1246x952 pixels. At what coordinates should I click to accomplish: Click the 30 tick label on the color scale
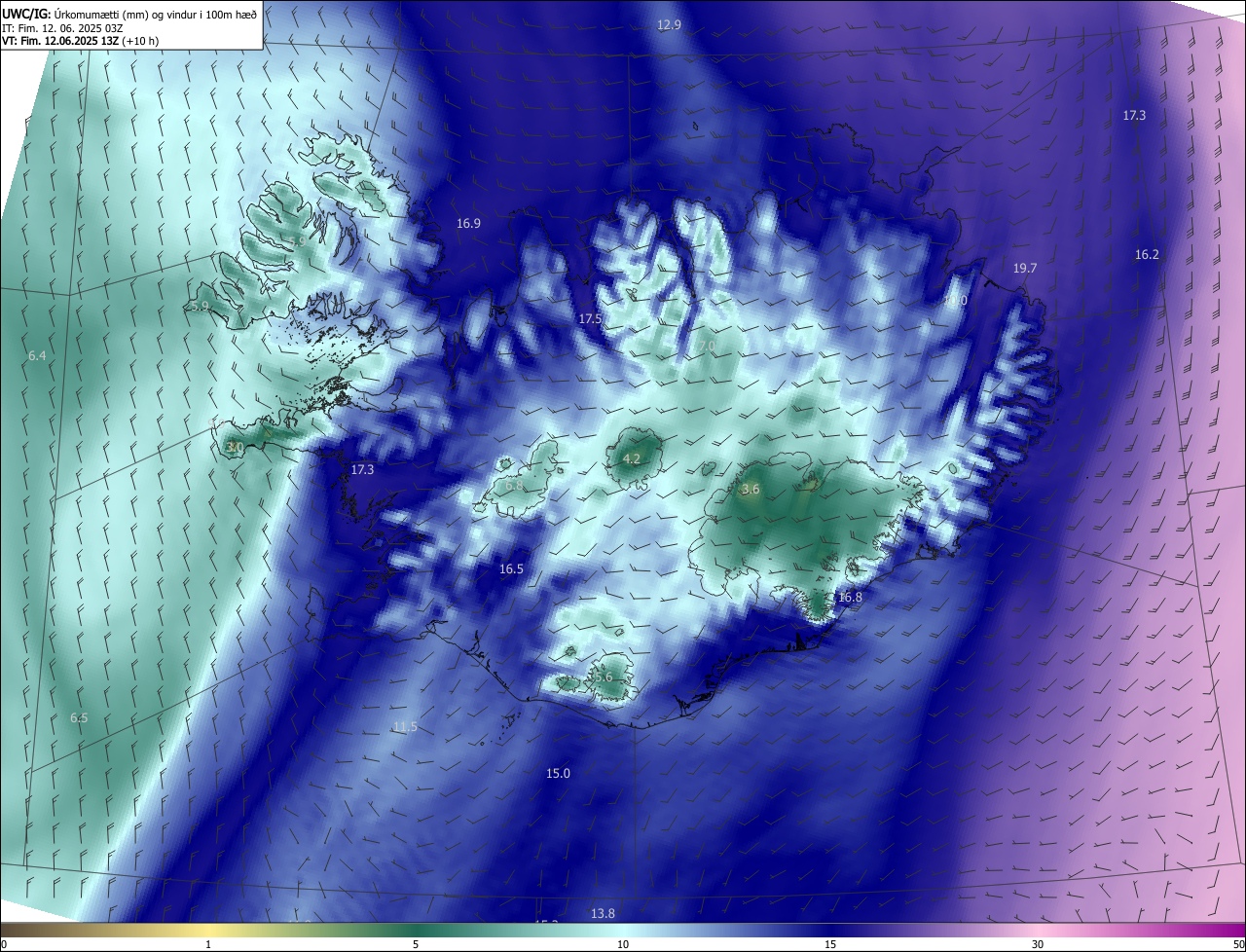1038,945
